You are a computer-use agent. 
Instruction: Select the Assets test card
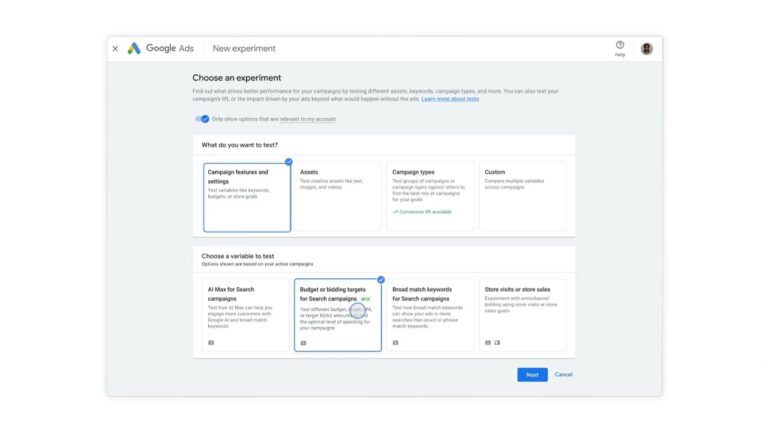pyautogui.click(x=337, y=196)
